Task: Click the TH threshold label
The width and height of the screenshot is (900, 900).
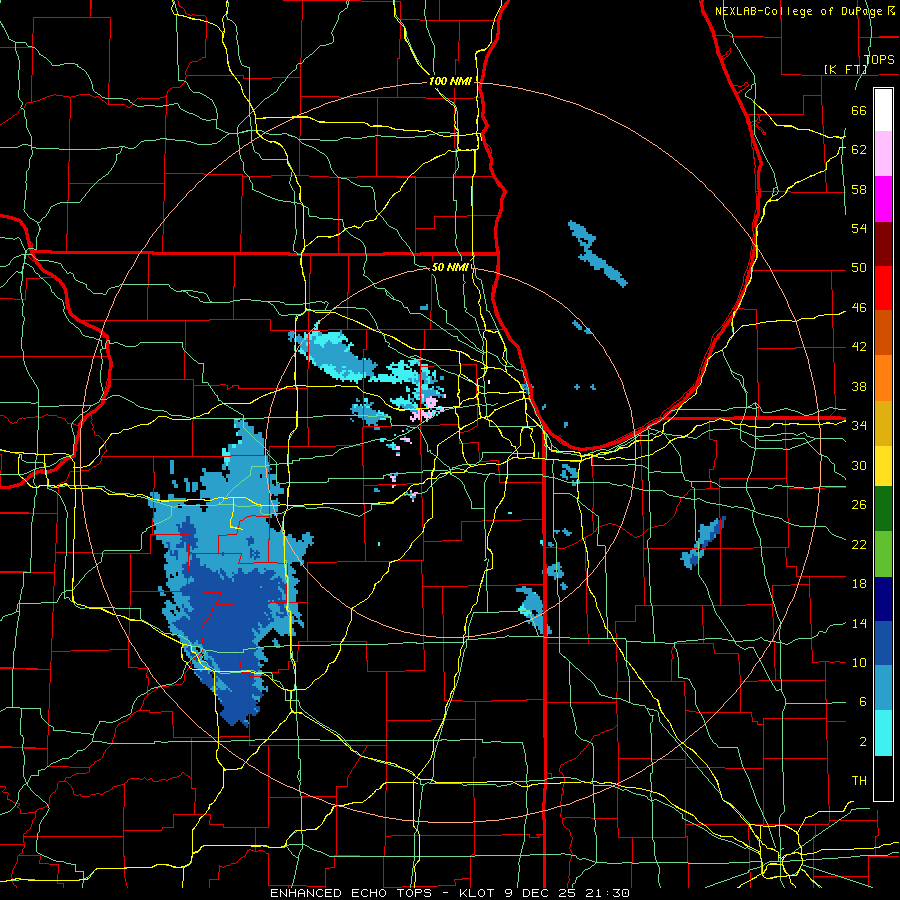Action: [859, 781]
